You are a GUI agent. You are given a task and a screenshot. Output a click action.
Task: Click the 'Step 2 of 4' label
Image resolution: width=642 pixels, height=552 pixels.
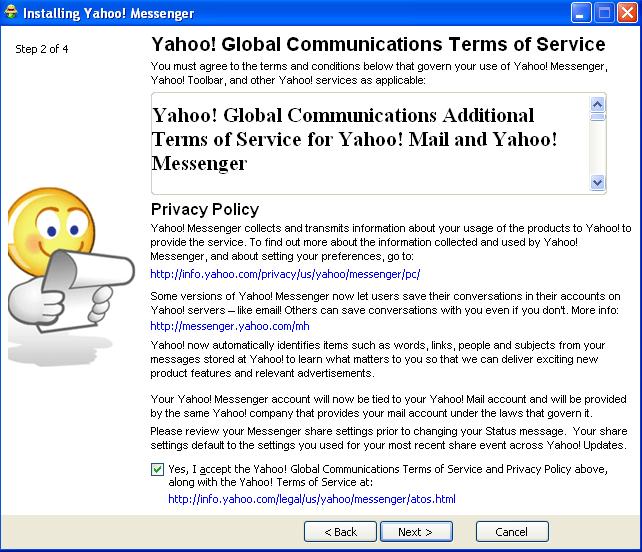42,49
